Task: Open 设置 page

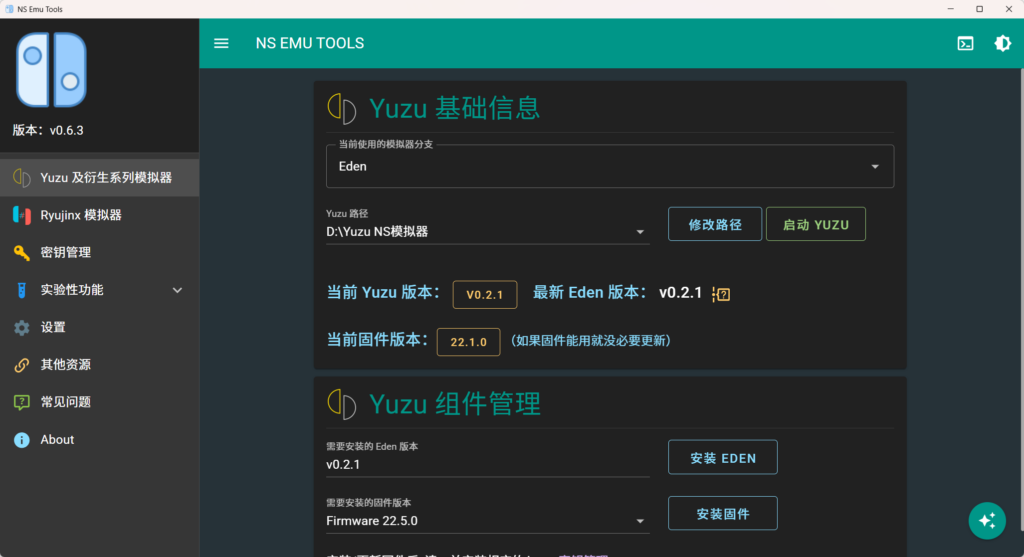Action: pos(99,327)
